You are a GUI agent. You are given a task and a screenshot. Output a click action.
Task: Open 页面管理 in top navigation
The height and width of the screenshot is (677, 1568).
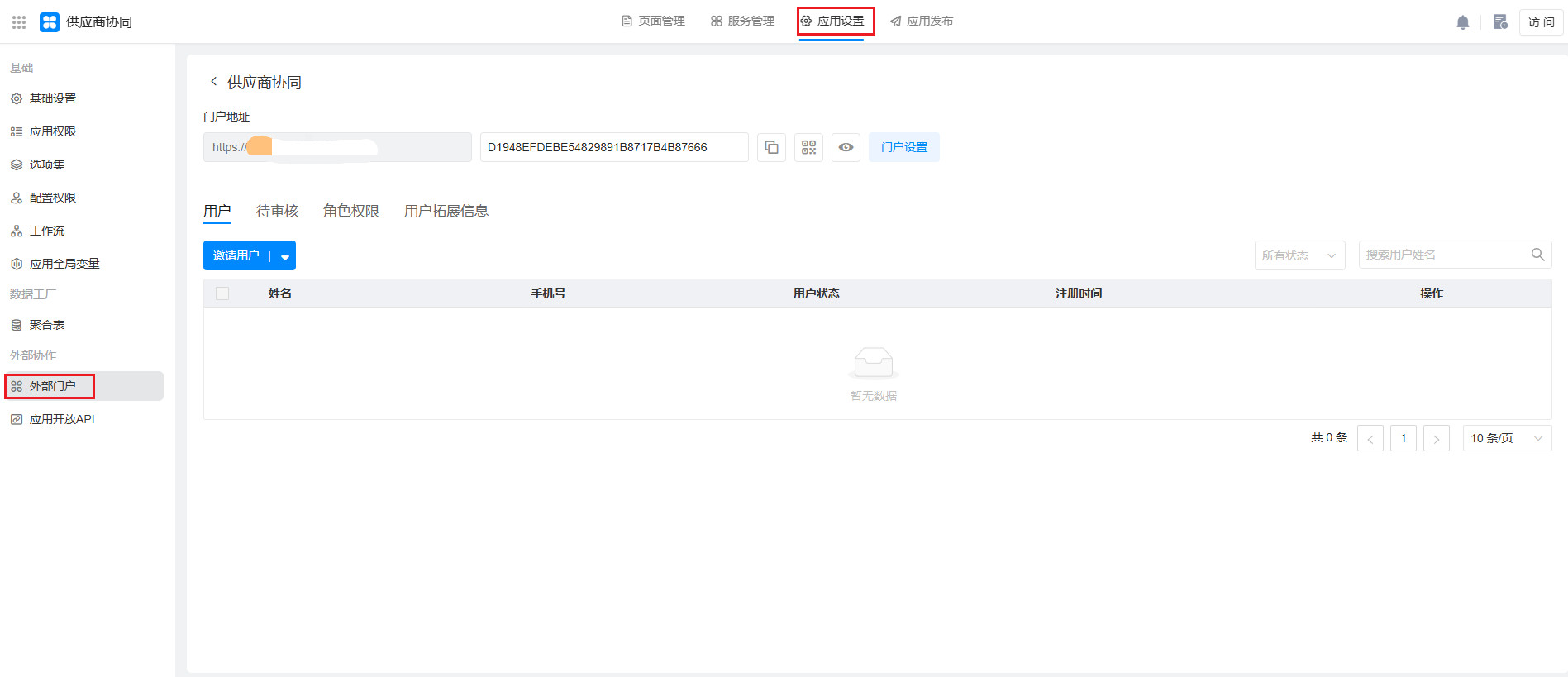tap(653, 21)
